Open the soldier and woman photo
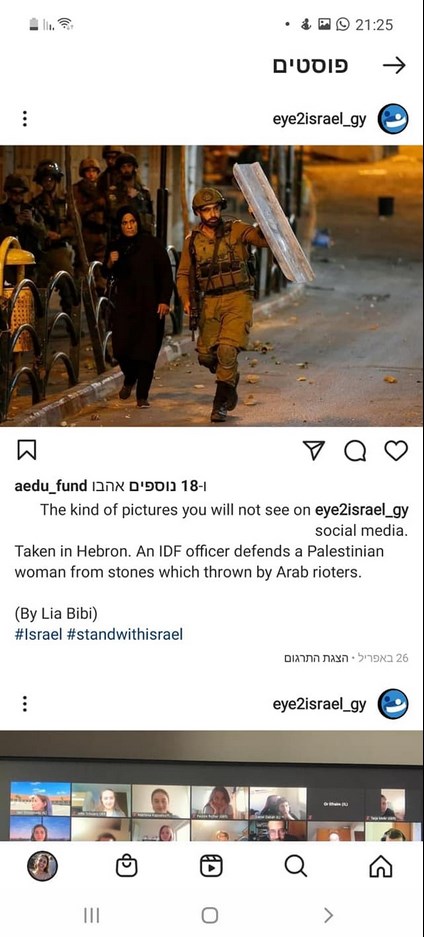The width and height of the screenshot is (424, 937). (x=211, y=286)
